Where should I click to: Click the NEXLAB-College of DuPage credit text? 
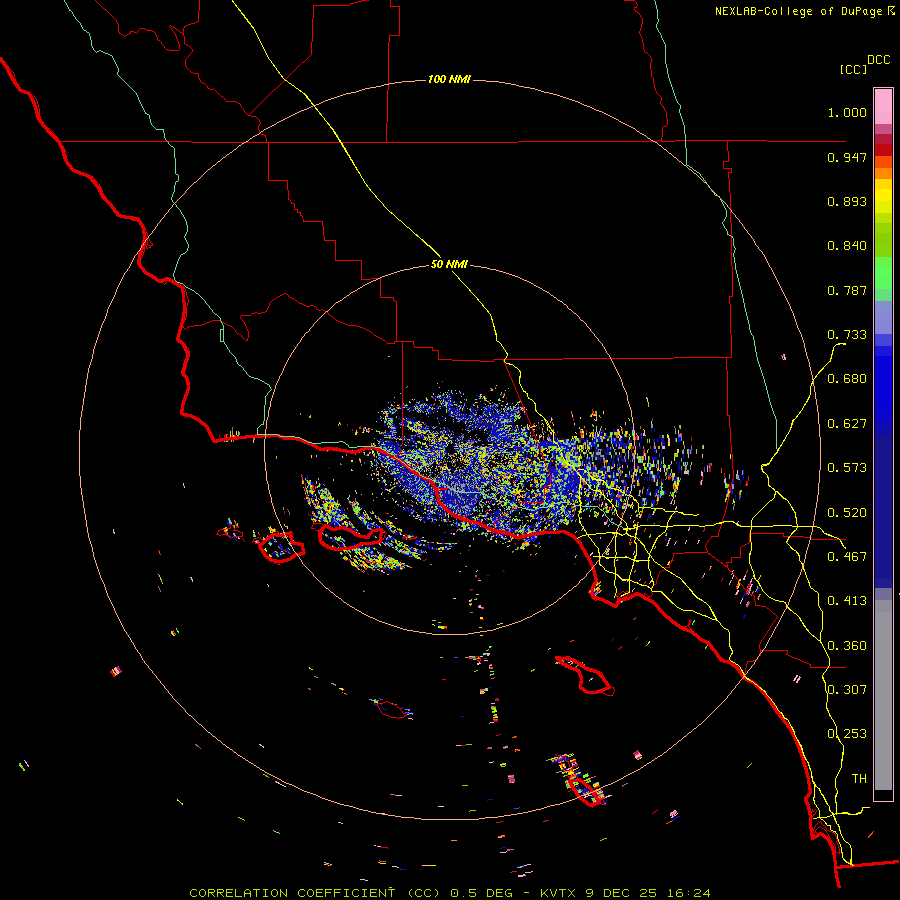click(798, 11)
